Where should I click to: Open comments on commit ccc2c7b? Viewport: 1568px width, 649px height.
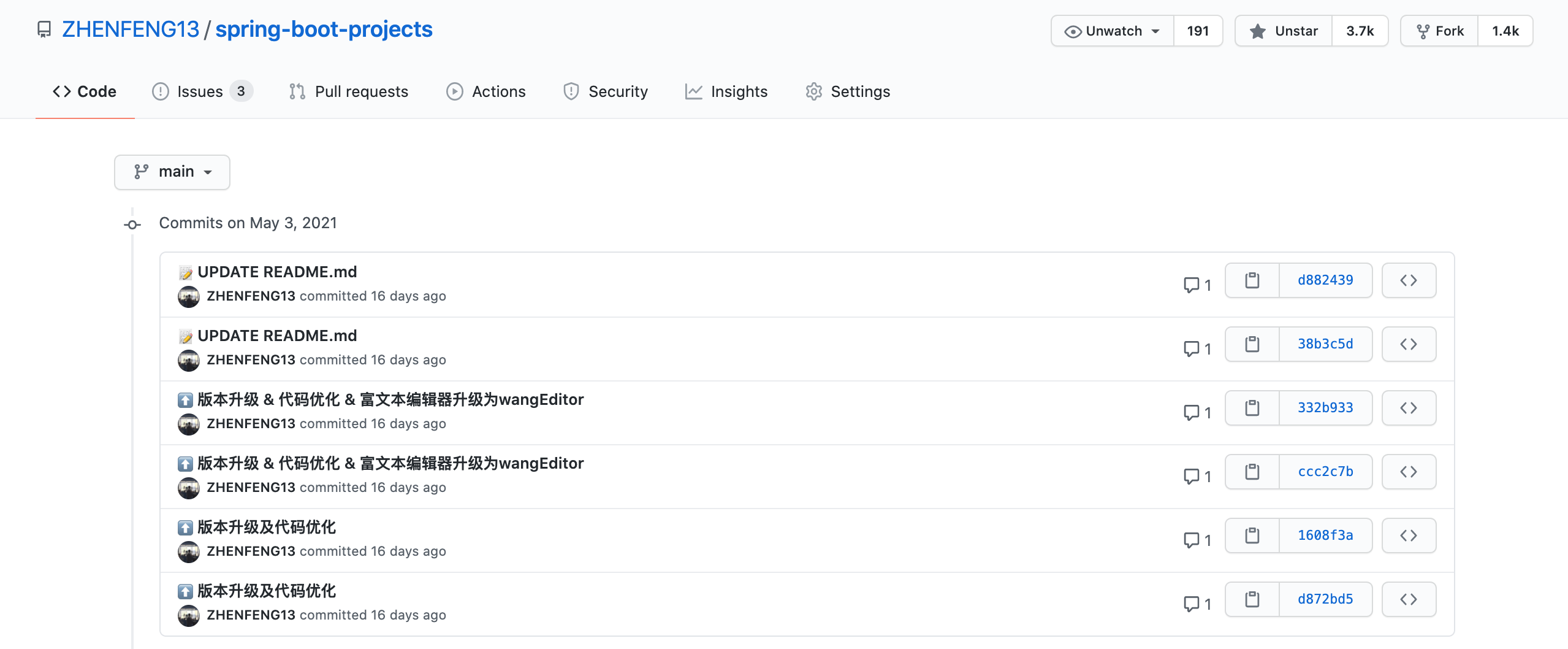[1197, 476]
